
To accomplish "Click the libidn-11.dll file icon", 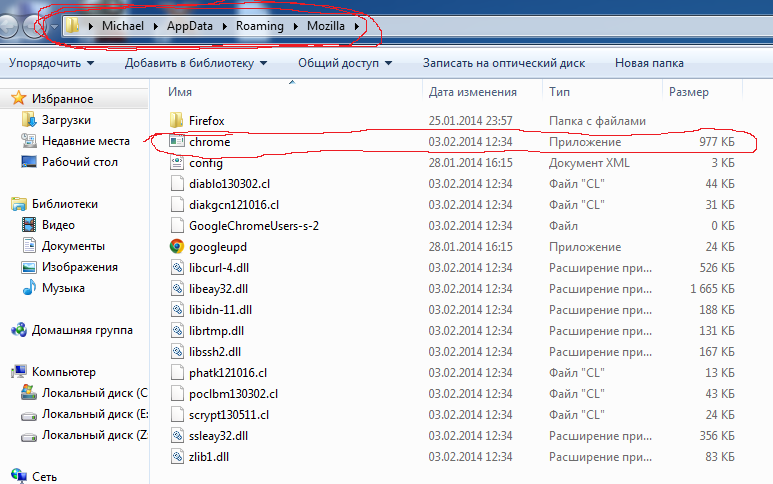I will [177, 310].
